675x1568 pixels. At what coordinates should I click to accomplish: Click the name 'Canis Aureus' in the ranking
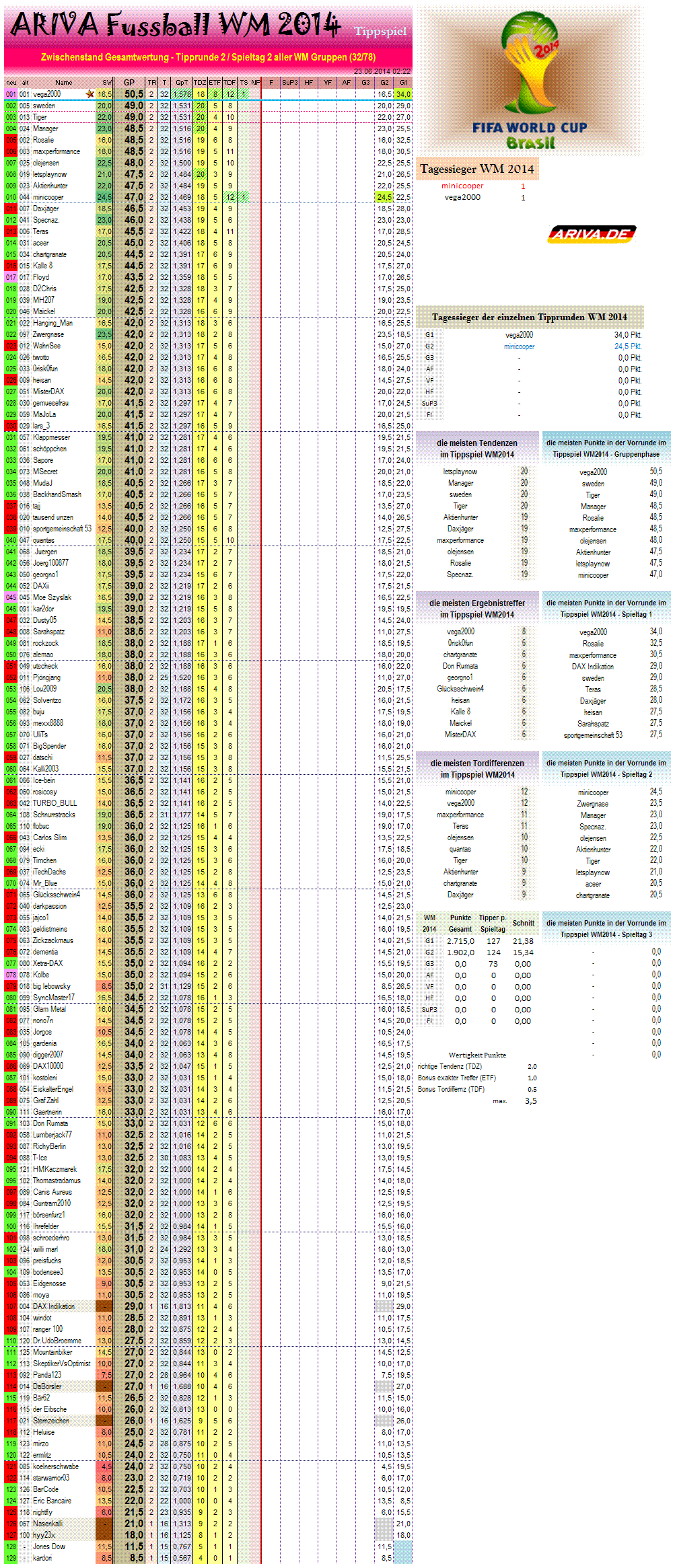(x=52, y=1192)
